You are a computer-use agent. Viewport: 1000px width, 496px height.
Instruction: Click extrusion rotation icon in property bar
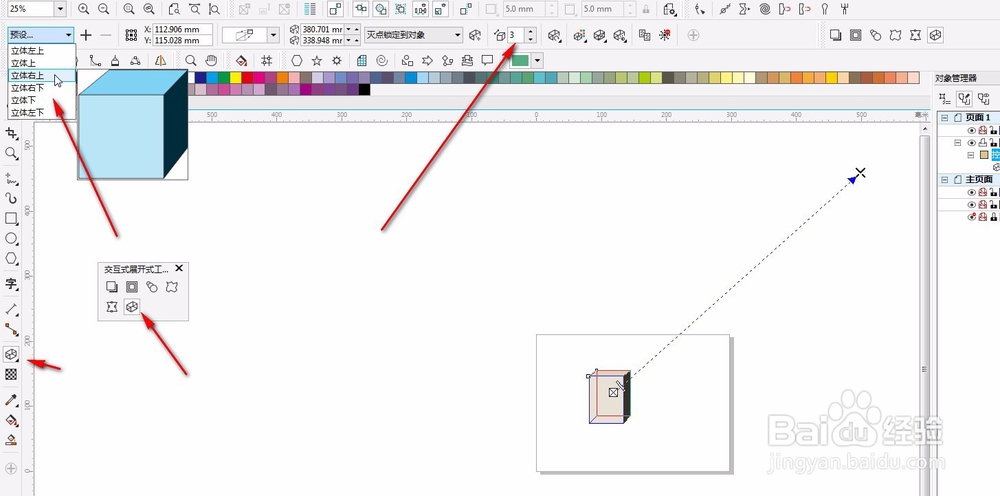coord(555,35)
